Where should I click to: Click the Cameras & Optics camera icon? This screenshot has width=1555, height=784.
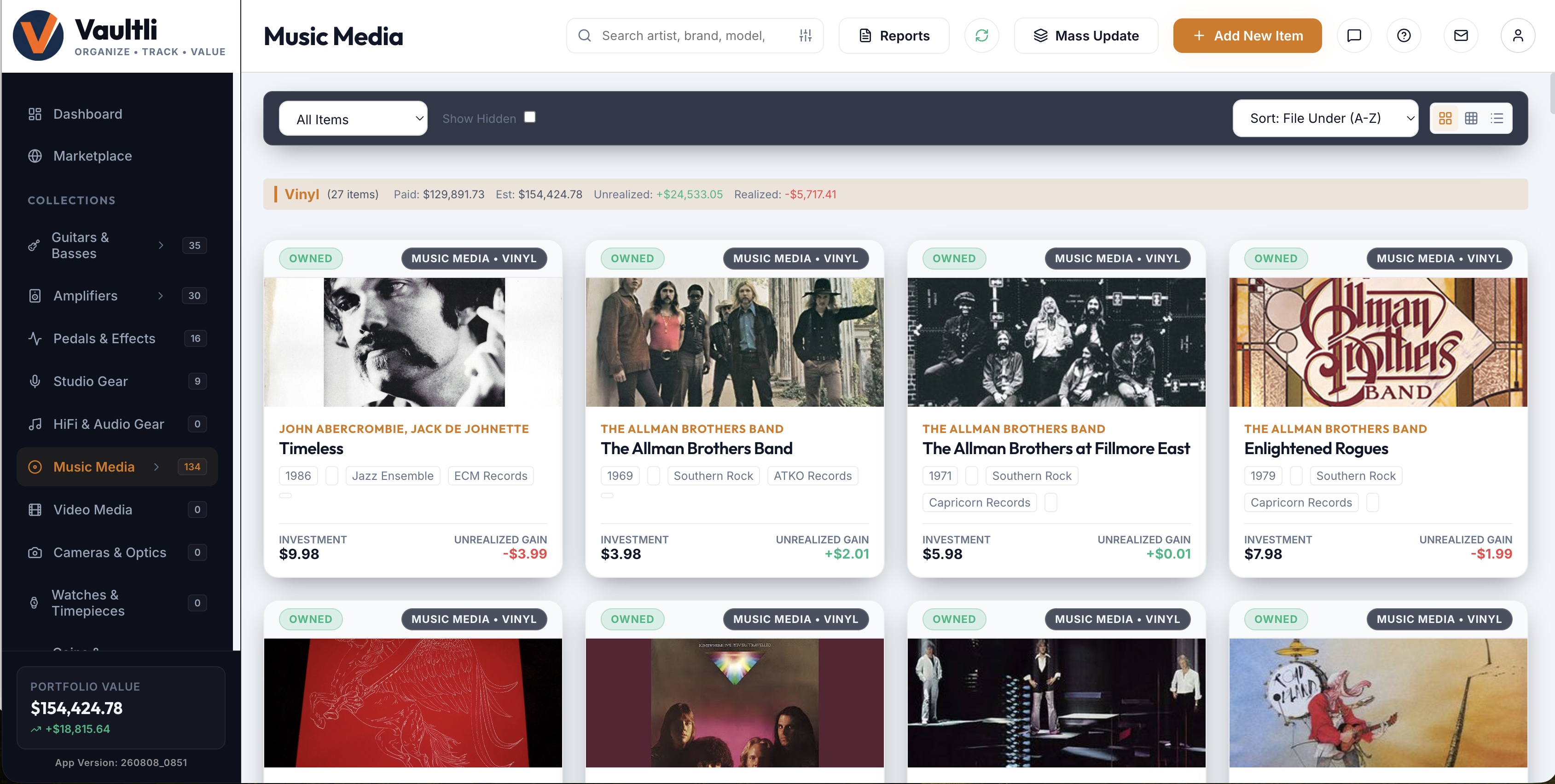tap(35, 552)
